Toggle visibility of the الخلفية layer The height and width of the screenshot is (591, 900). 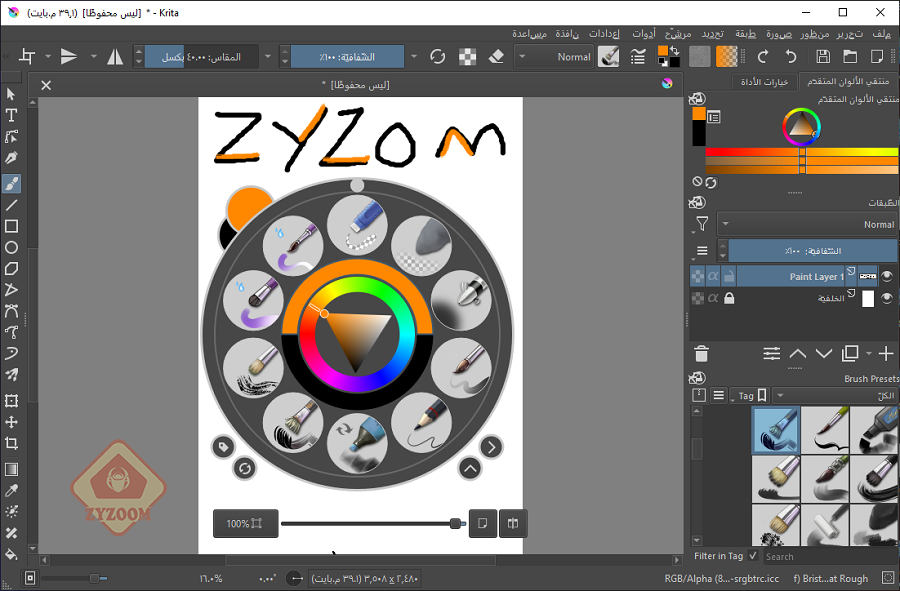pyautogui.click(x=887, y=298)
